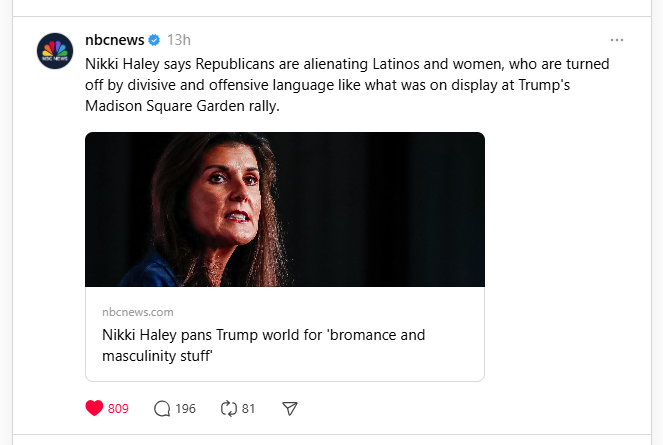This screenshot has width=663, height=445.
Task: Like the post with the heart icon
Action: 95,408
